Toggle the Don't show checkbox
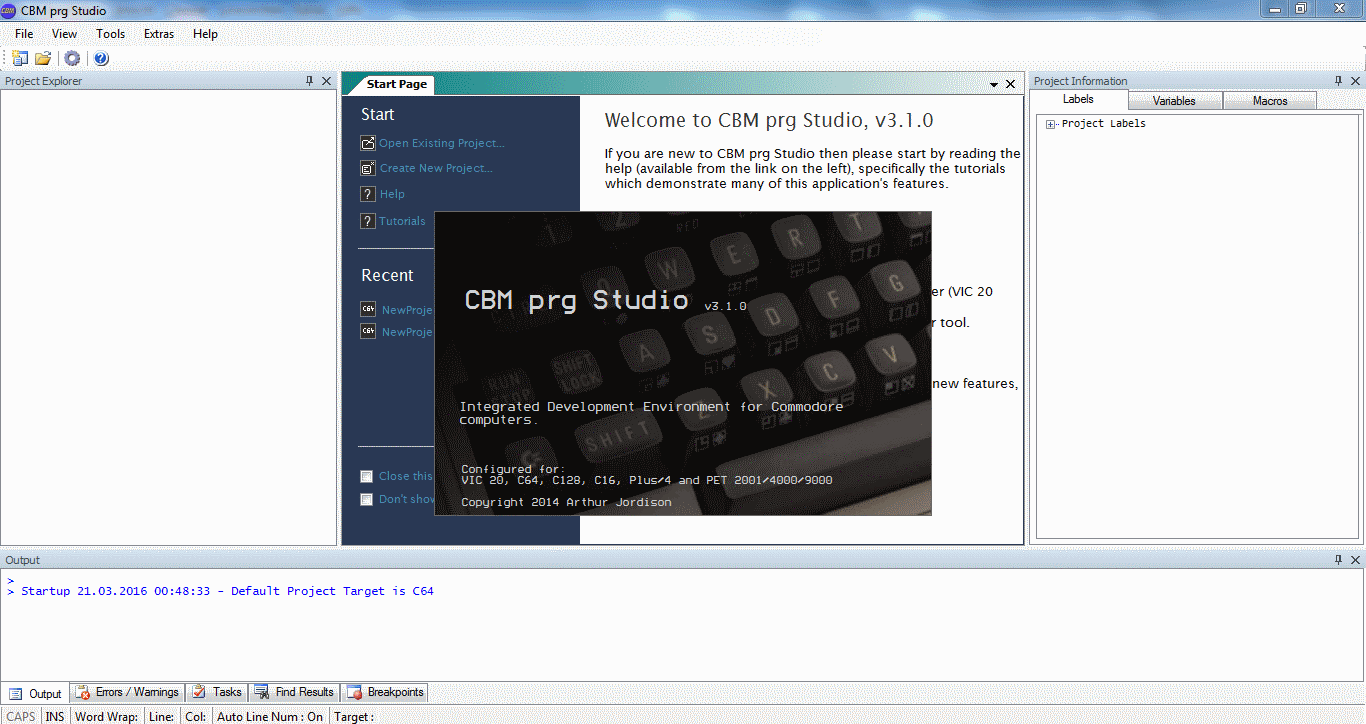 tap(367, 499)
